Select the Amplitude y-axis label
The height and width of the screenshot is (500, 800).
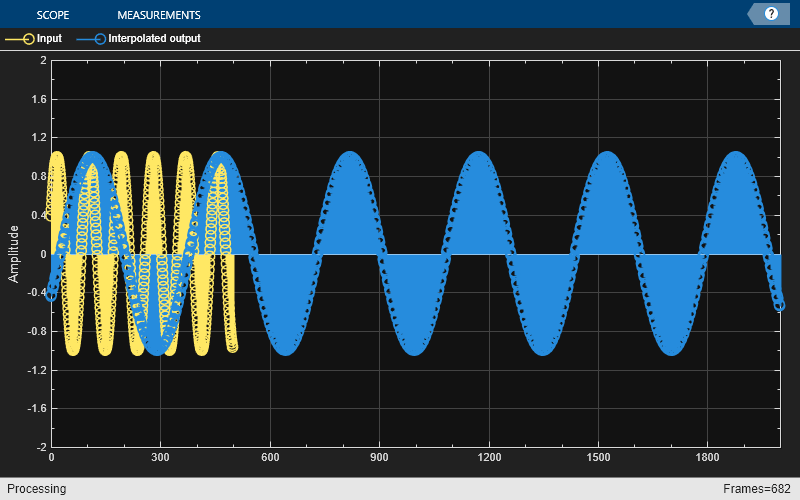click(14, 253)
